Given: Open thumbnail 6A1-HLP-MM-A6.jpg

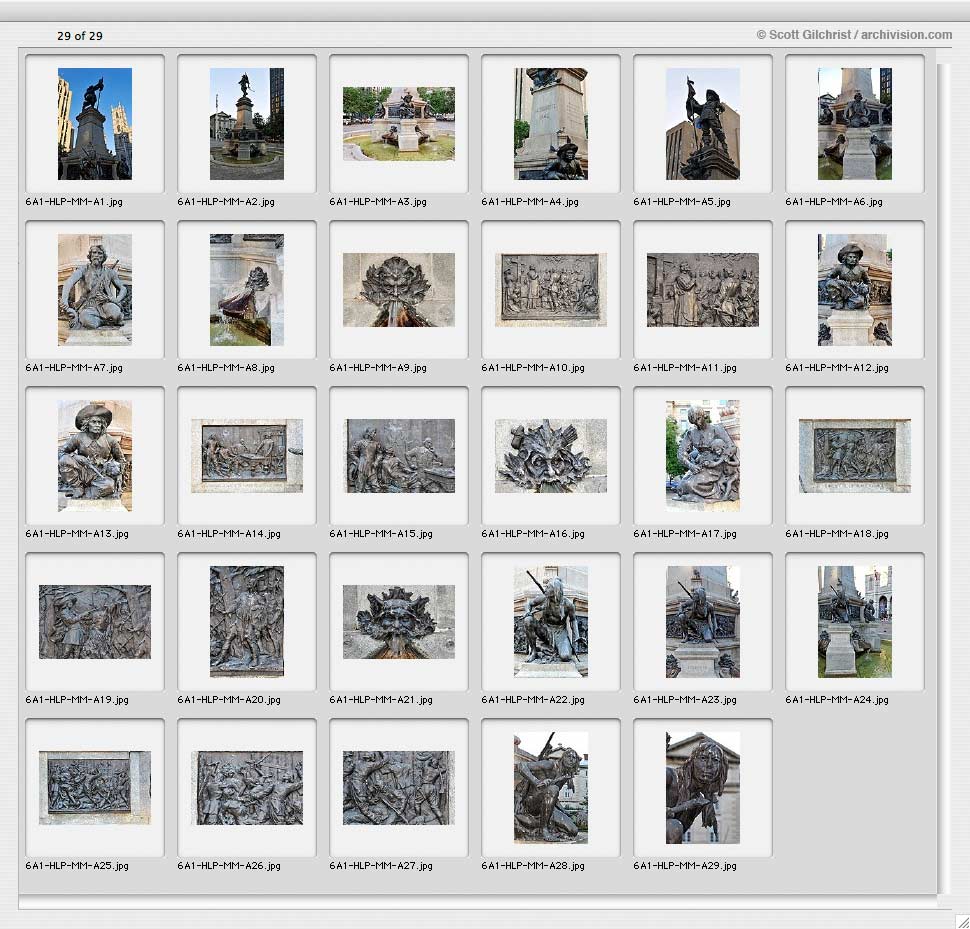Looking at the screenshot, I should coord(855,124).
